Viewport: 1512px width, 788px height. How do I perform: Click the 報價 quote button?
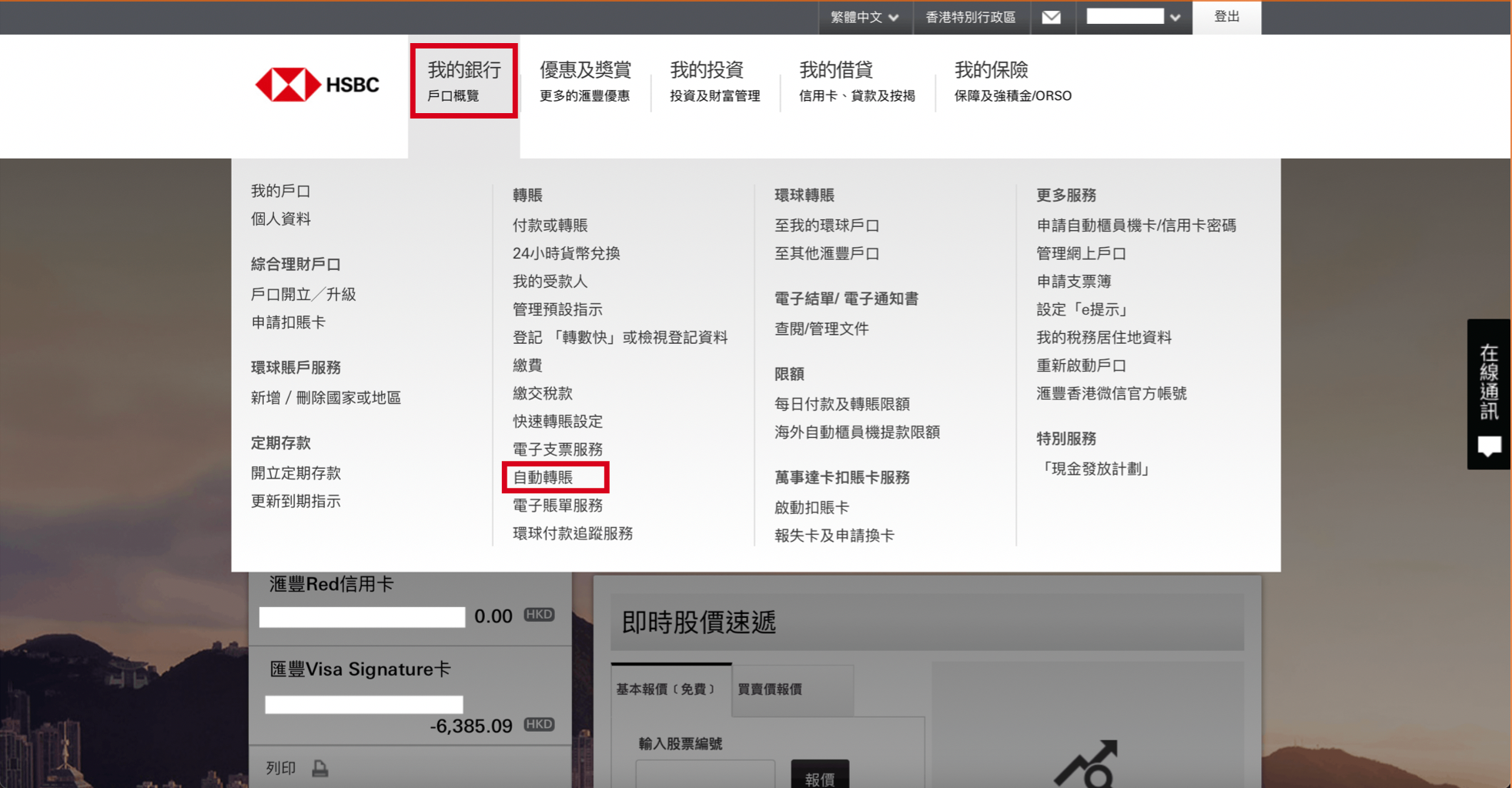click(820, 775)
